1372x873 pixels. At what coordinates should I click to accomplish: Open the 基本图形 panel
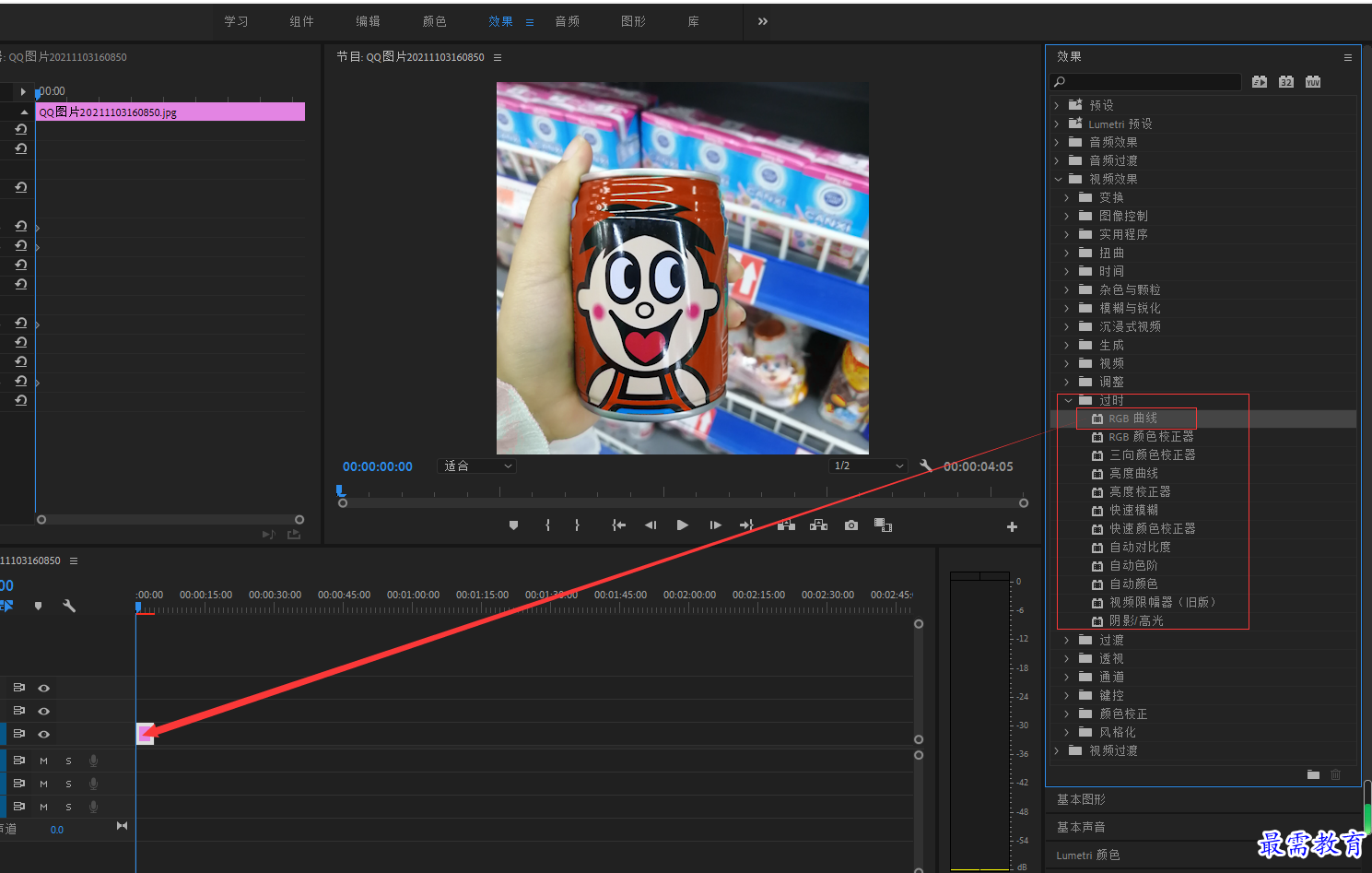pos(1081,799)
